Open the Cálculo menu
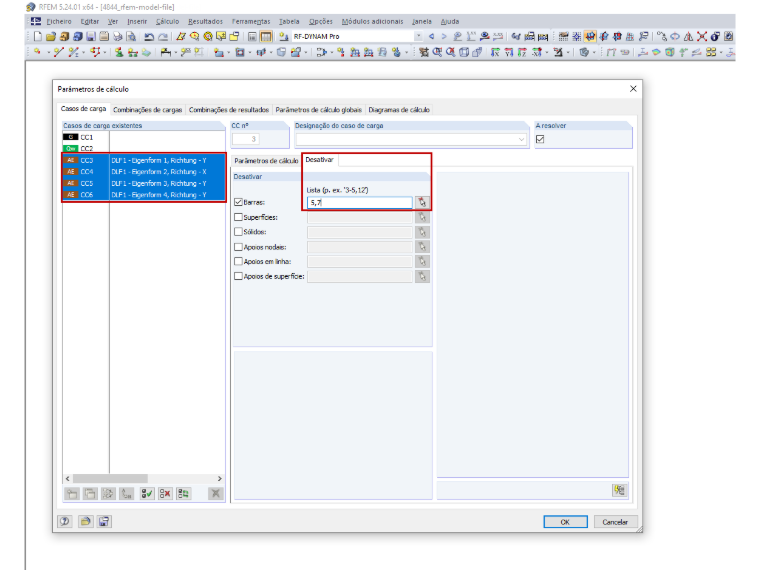Screen dimensions: 760x570 167,21
